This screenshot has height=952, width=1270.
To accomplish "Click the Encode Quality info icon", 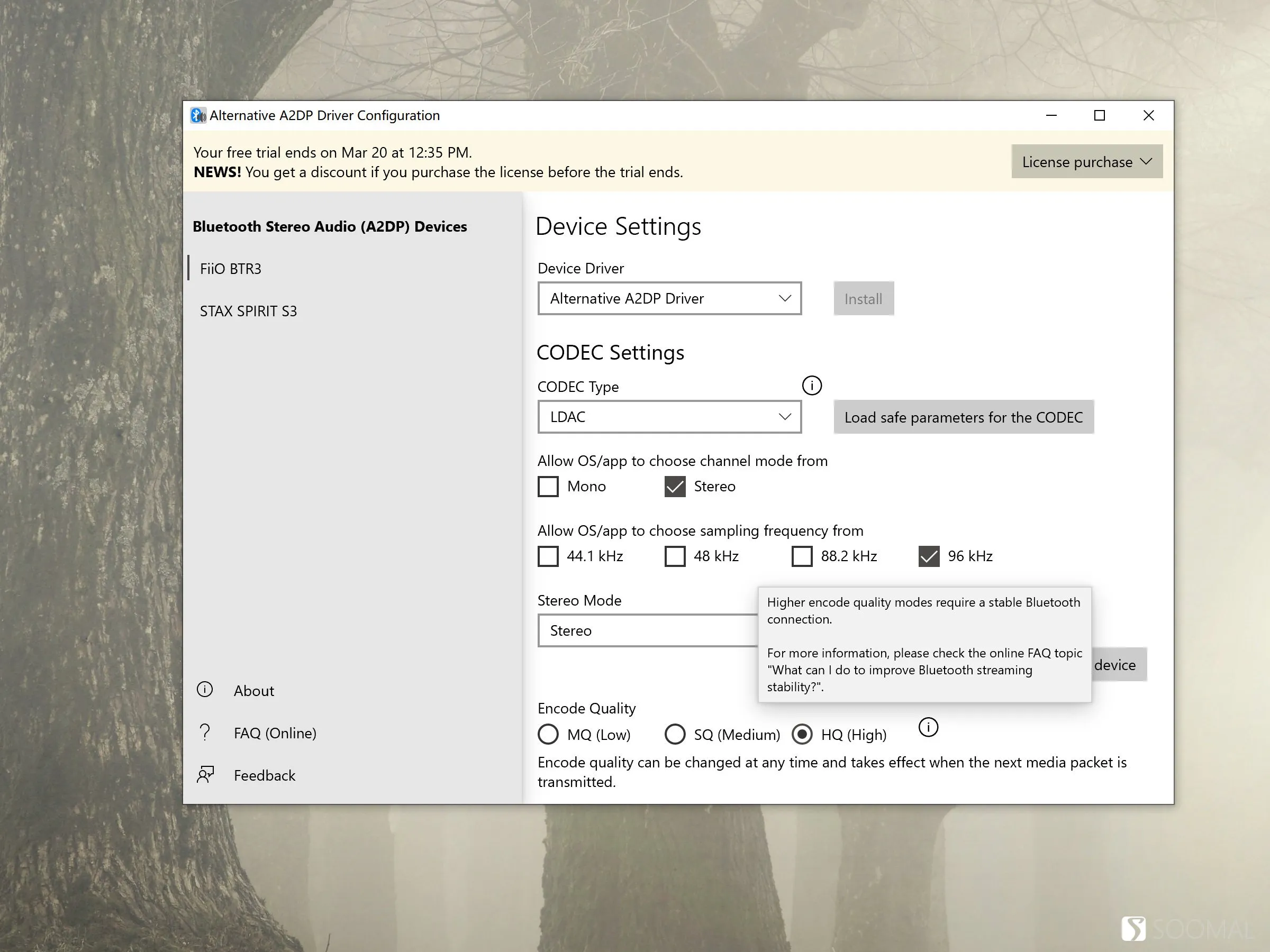I will 928,727.
